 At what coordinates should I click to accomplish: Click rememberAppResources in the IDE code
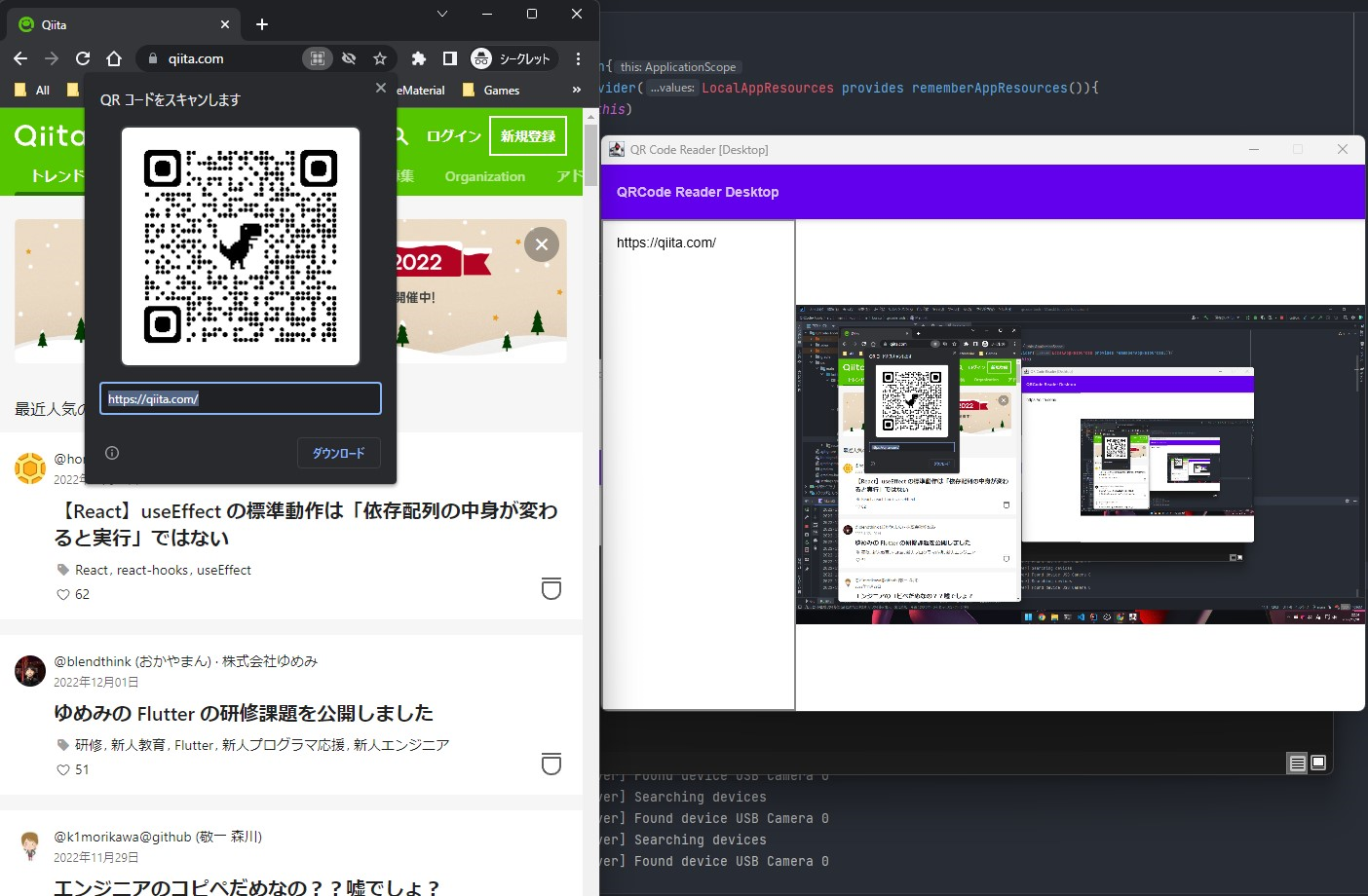tap(990, 88)
